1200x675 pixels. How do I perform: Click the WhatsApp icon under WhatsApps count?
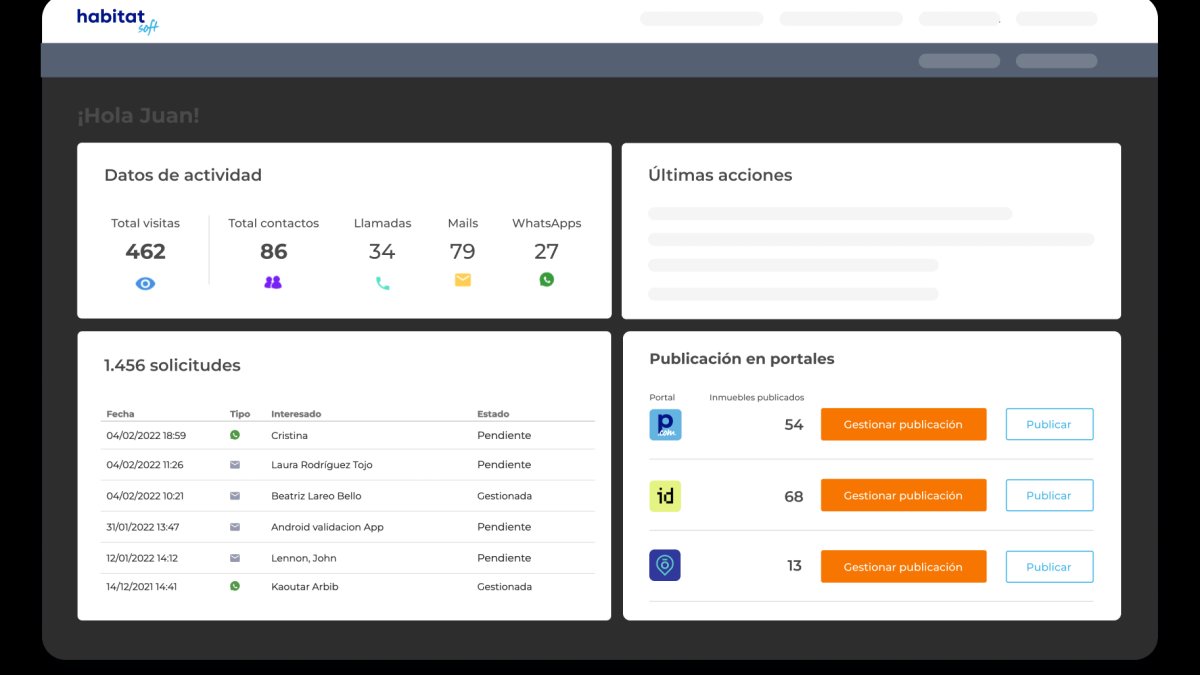[546, 280]
